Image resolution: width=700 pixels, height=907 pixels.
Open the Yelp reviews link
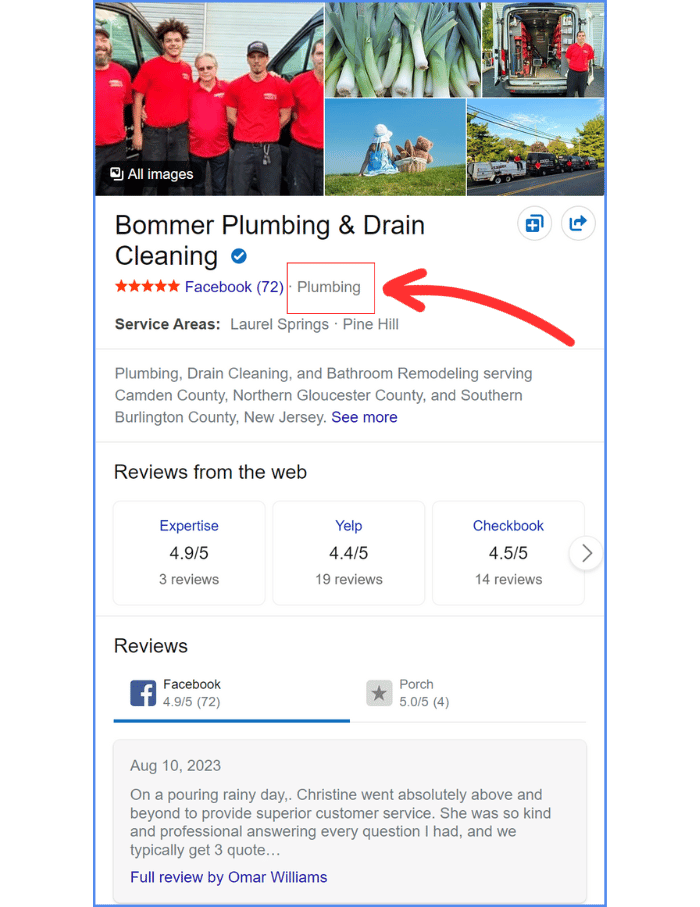[x=348, y=526]
